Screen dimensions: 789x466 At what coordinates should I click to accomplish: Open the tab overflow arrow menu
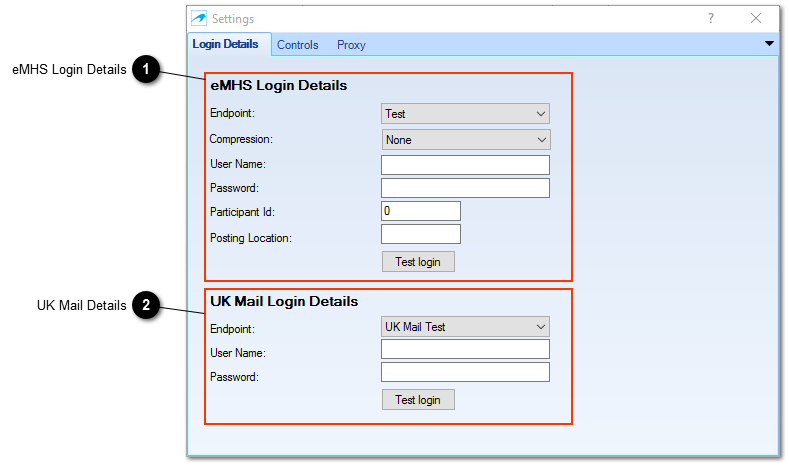(769, 43)
